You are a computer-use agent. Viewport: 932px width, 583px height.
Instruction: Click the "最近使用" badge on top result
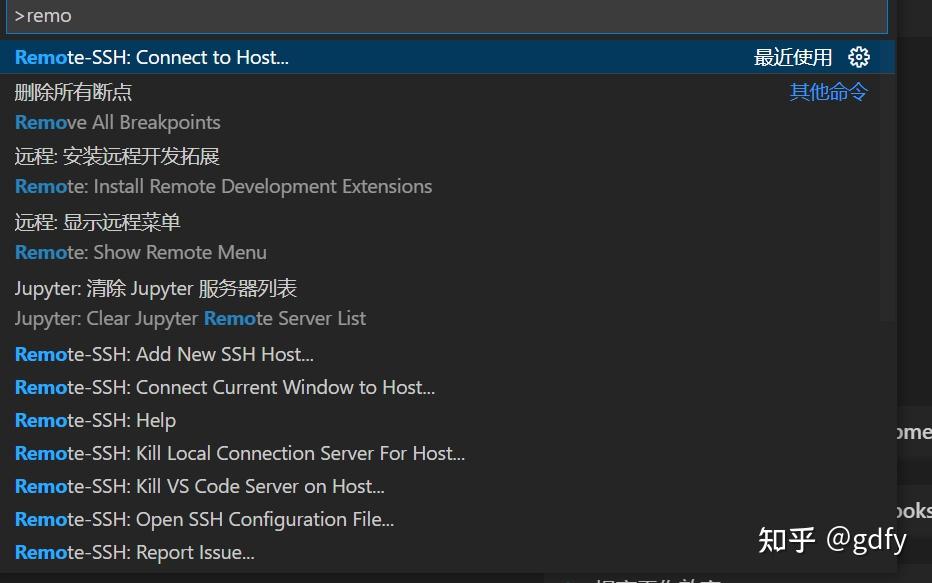(793, 57)
